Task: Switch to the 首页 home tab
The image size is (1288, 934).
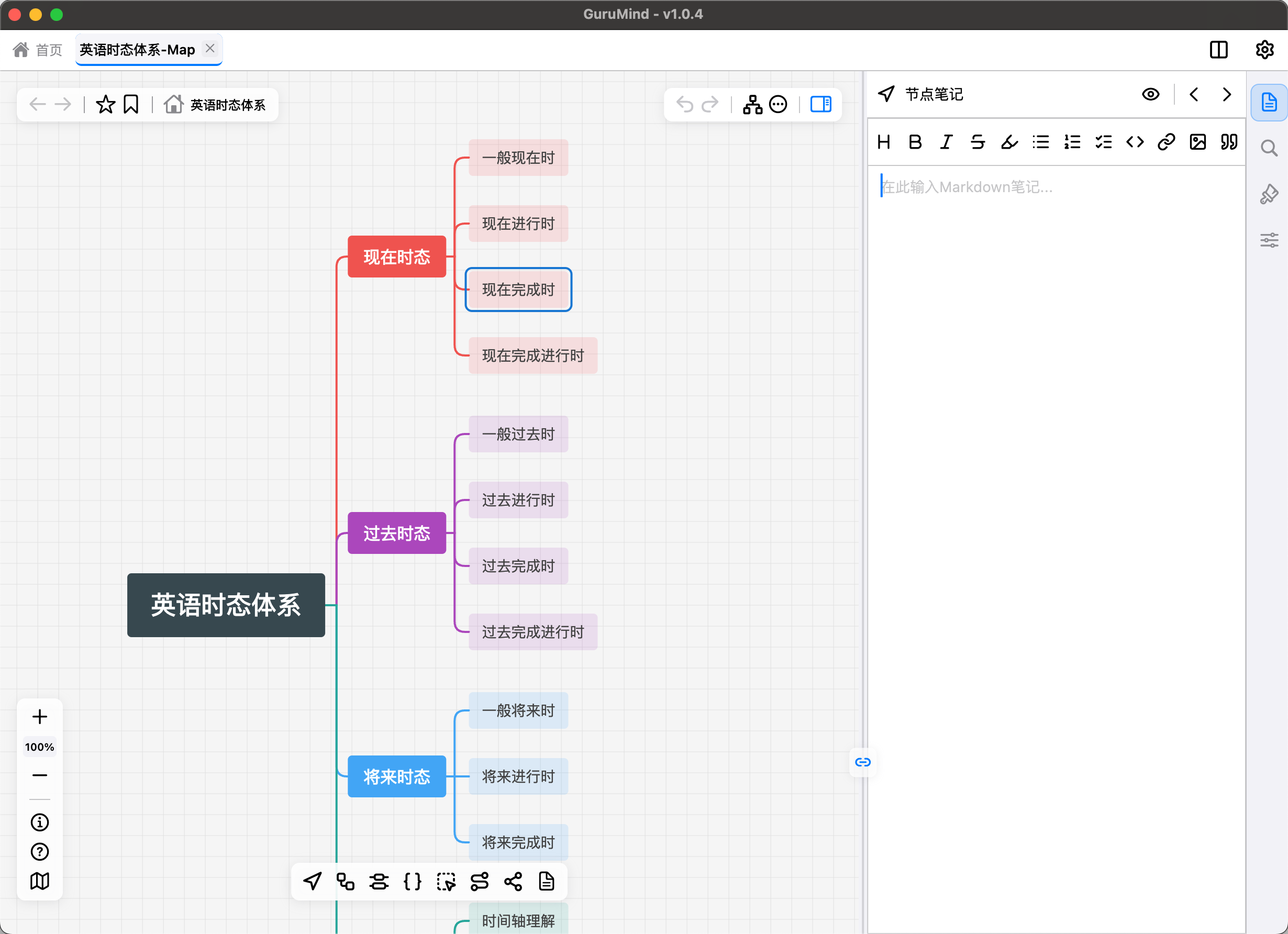Action: (38, 50)
